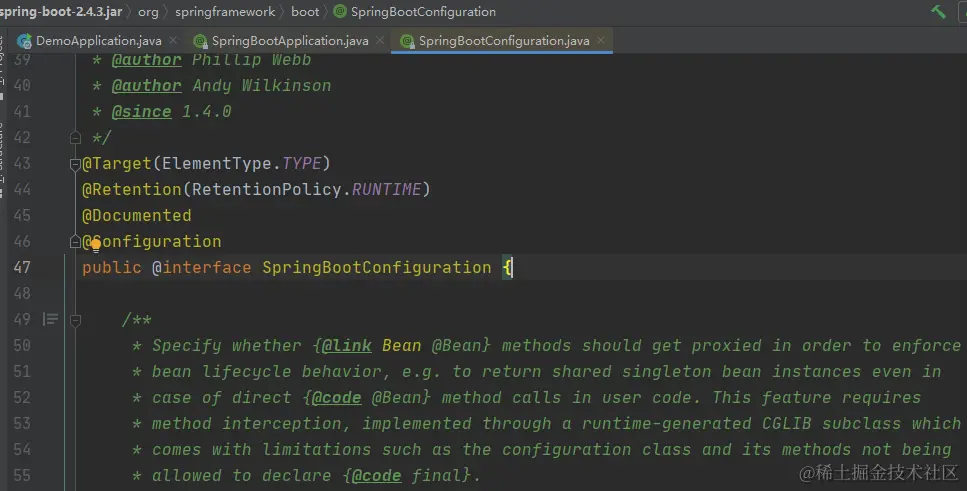Click the @author tag before Andy Wilkinson

[x=147, y=86]
